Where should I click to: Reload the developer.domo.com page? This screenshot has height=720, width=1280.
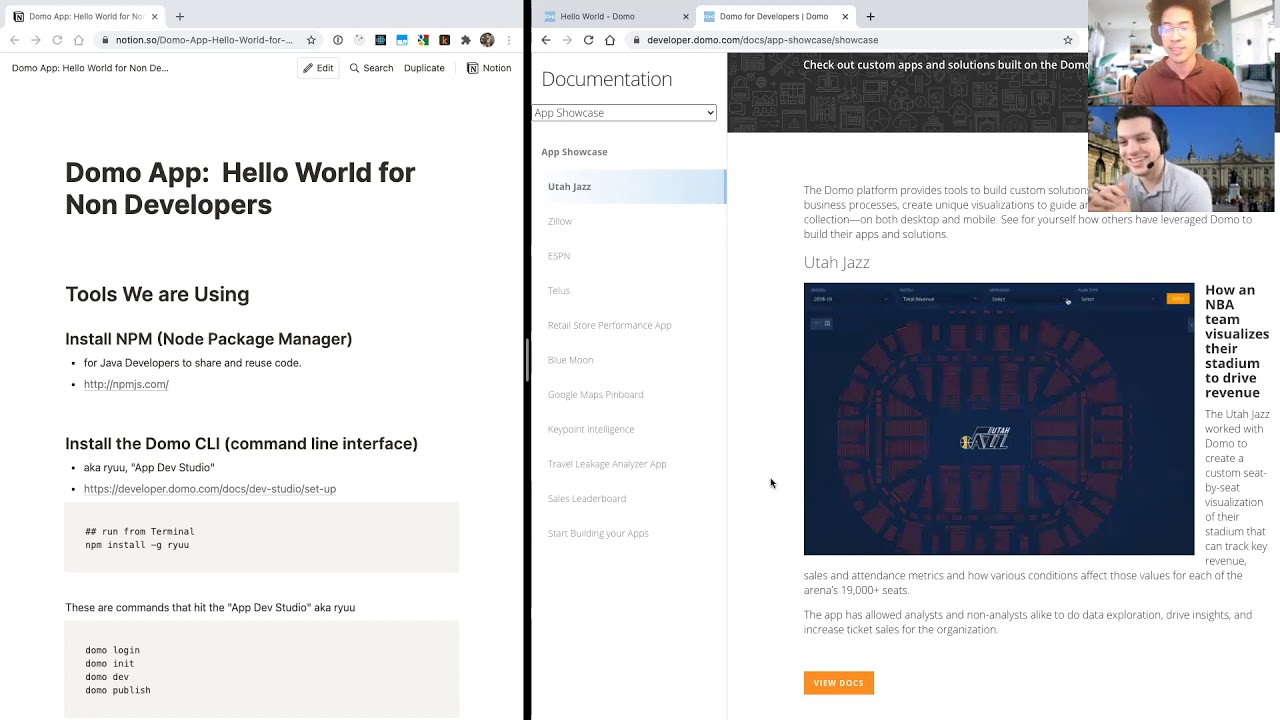588,40
